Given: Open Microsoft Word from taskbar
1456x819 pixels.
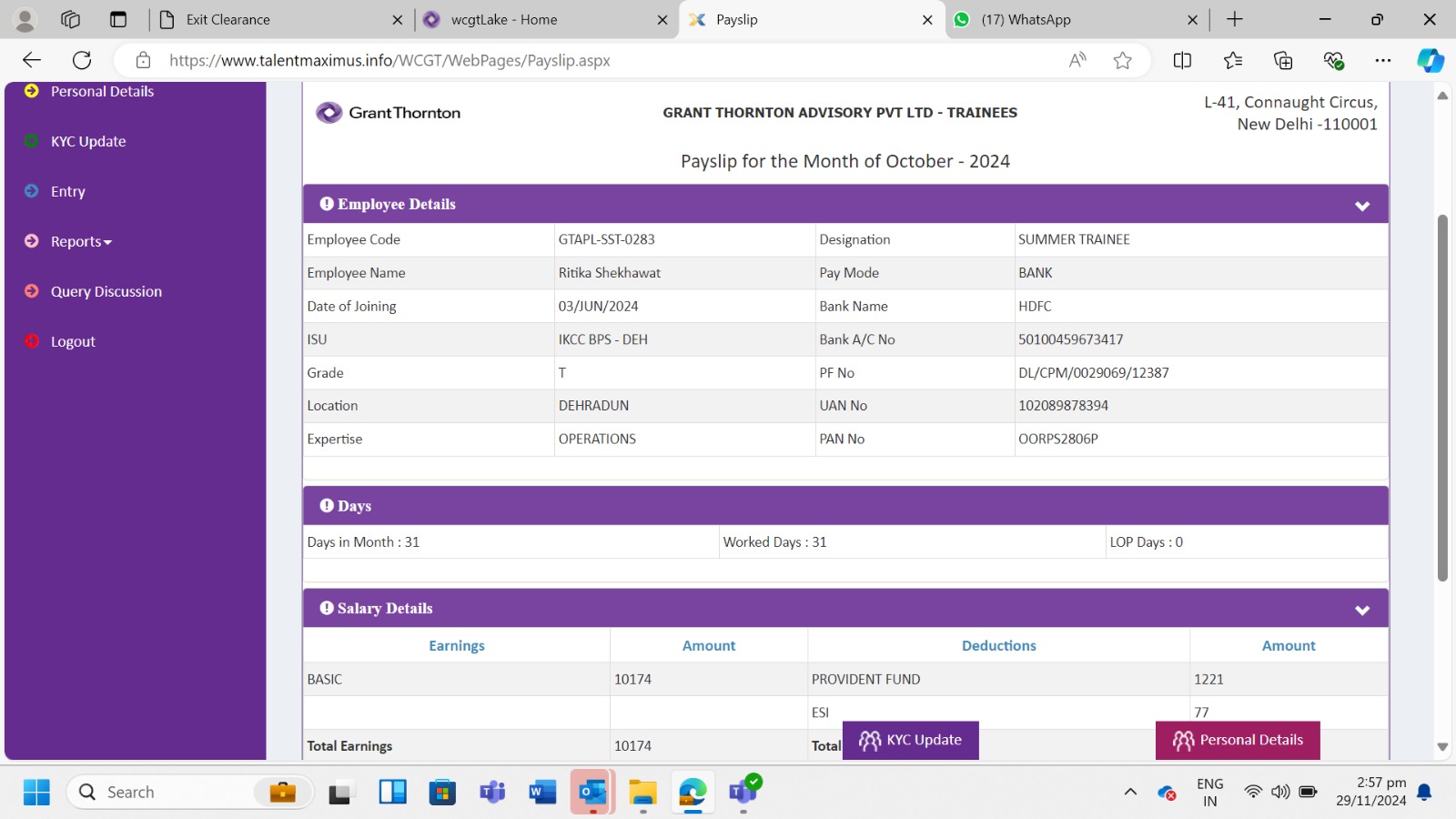Looking at the screenshot, I should (x=542, y=792).
